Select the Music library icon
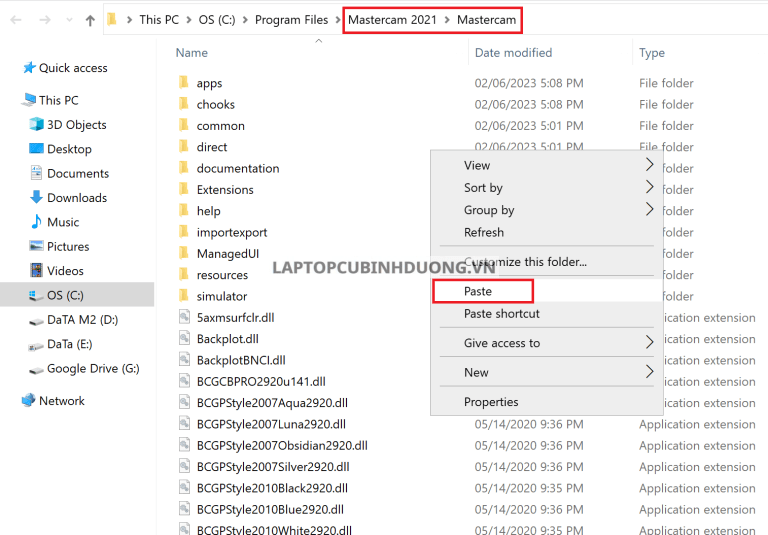This screenshot has width=768, height=535. tap(37, 222)
